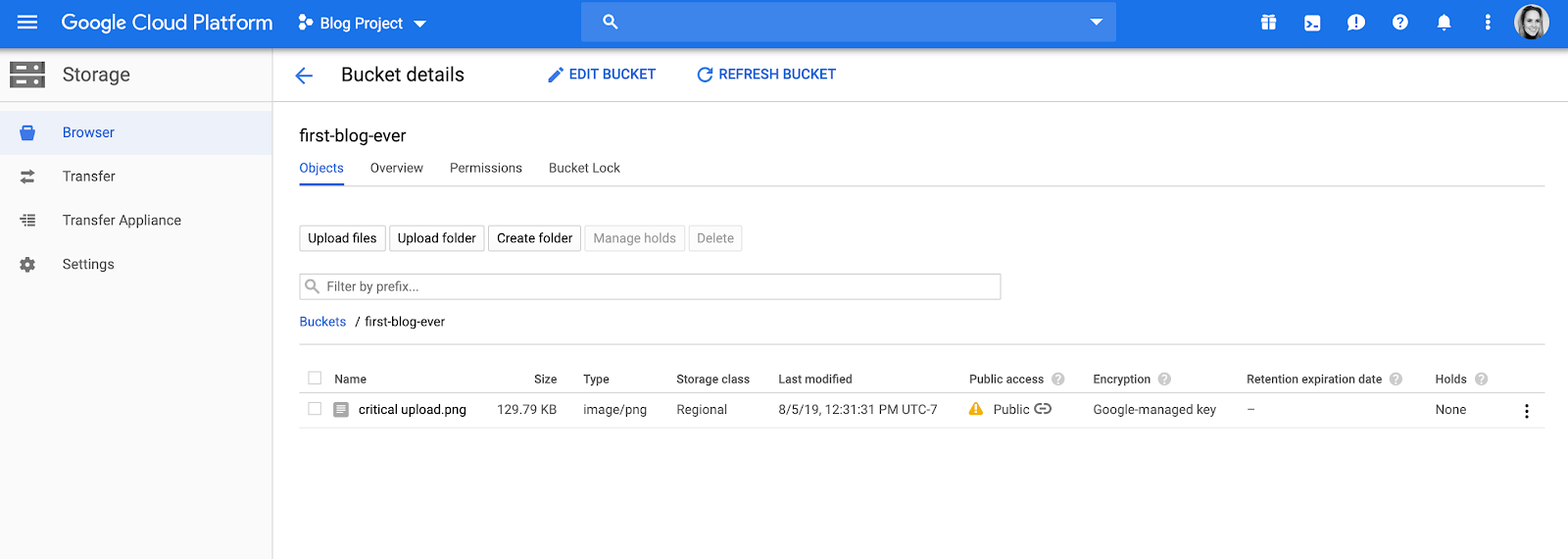Switch to the Permissions tab
This screenshot has height=559, width=1568.
pos(486,169)
